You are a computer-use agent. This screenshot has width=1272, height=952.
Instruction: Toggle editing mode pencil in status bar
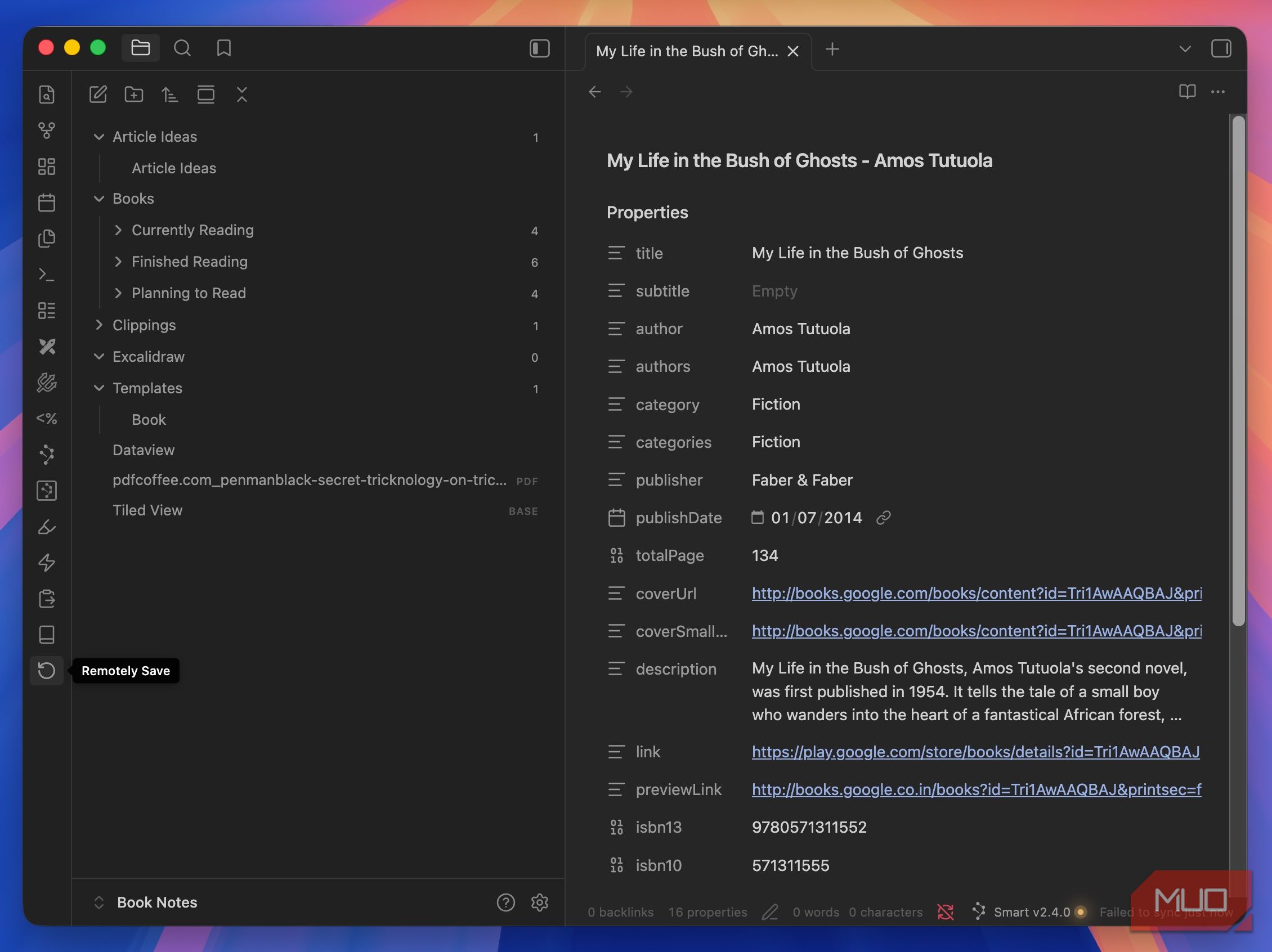(770, 911)
